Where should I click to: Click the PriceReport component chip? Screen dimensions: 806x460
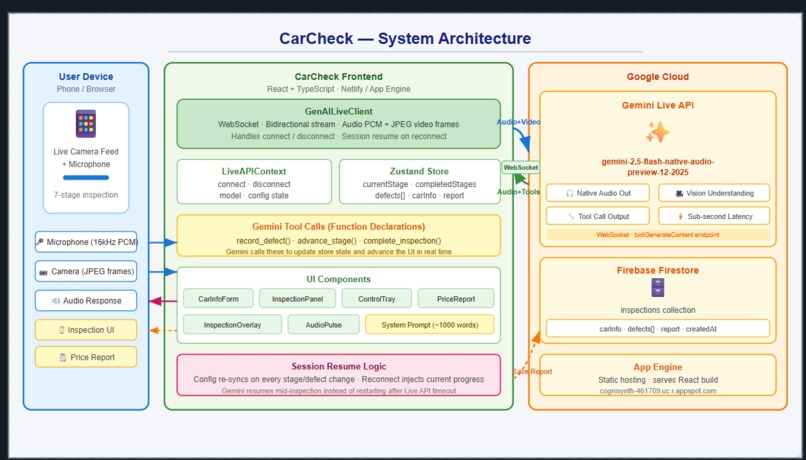[x=456, y=299]
